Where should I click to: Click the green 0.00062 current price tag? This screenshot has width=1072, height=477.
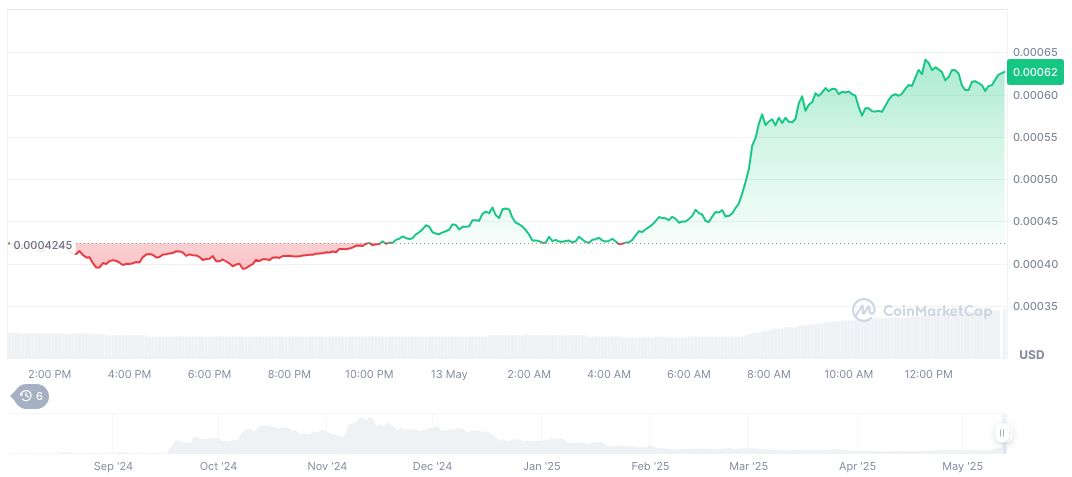pyautogui.click(x=1034, y=72)
